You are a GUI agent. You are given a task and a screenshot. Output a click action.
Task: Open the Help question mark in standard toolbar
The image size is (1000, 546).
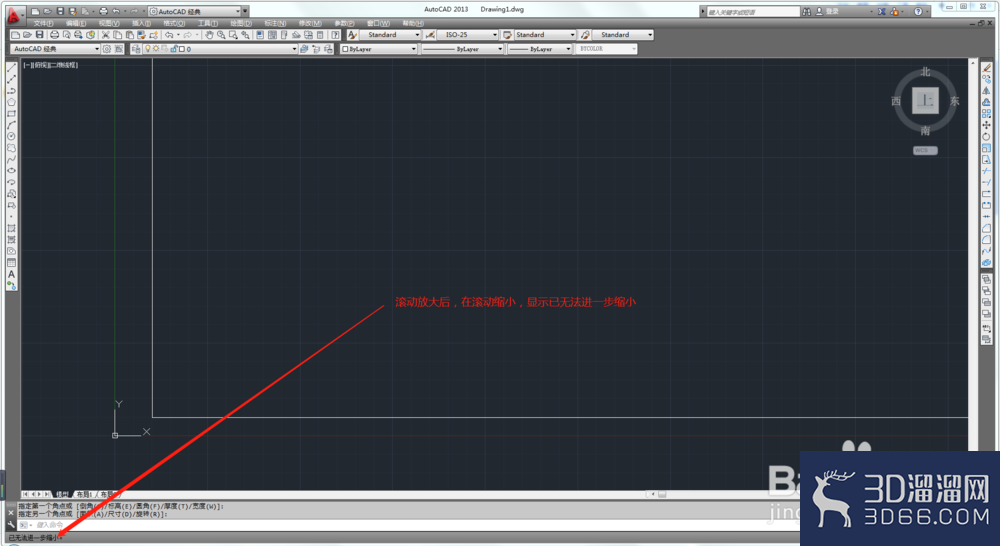coord(335,35)
